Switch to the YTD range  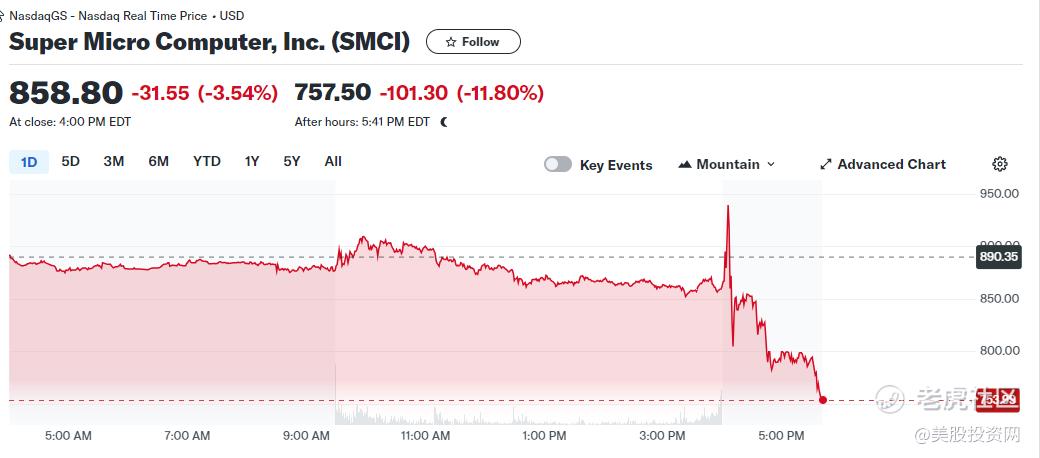207,161
